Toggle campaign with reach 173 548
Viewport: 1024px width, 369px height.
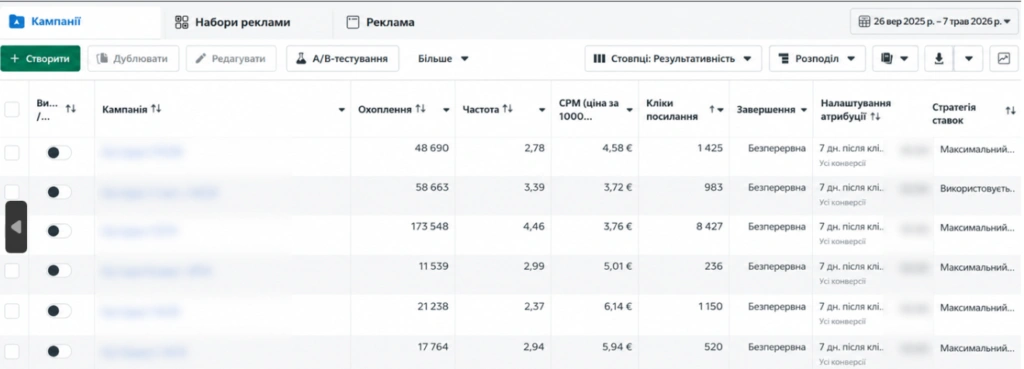tap(59, 231)
